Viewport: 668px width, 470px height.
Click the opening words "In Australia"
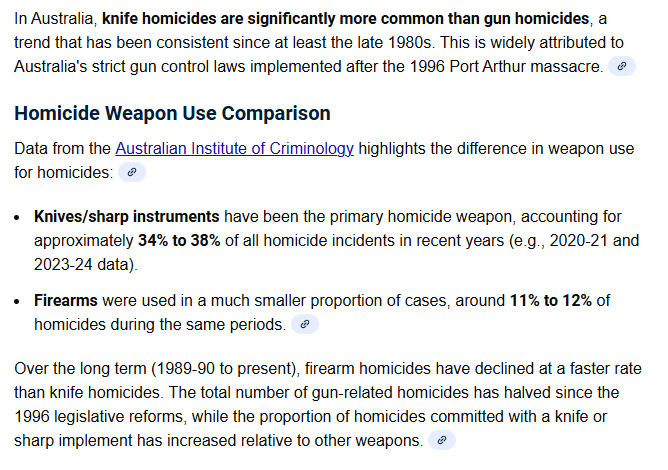[x=55, y=19]
